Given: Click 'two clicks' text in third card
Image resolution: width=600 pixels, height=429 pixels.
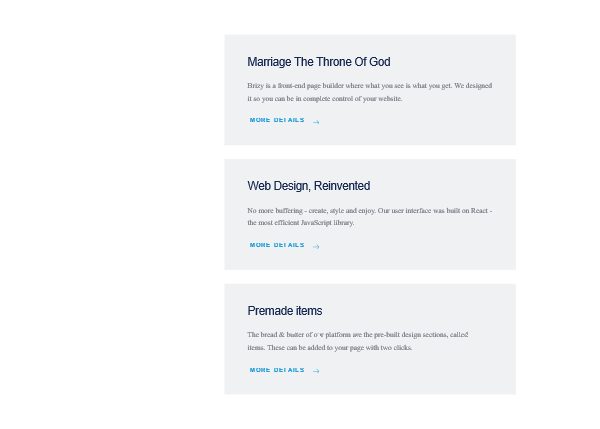Looking at the screenshot, I should pyautogui.click(x=395, y=348).
